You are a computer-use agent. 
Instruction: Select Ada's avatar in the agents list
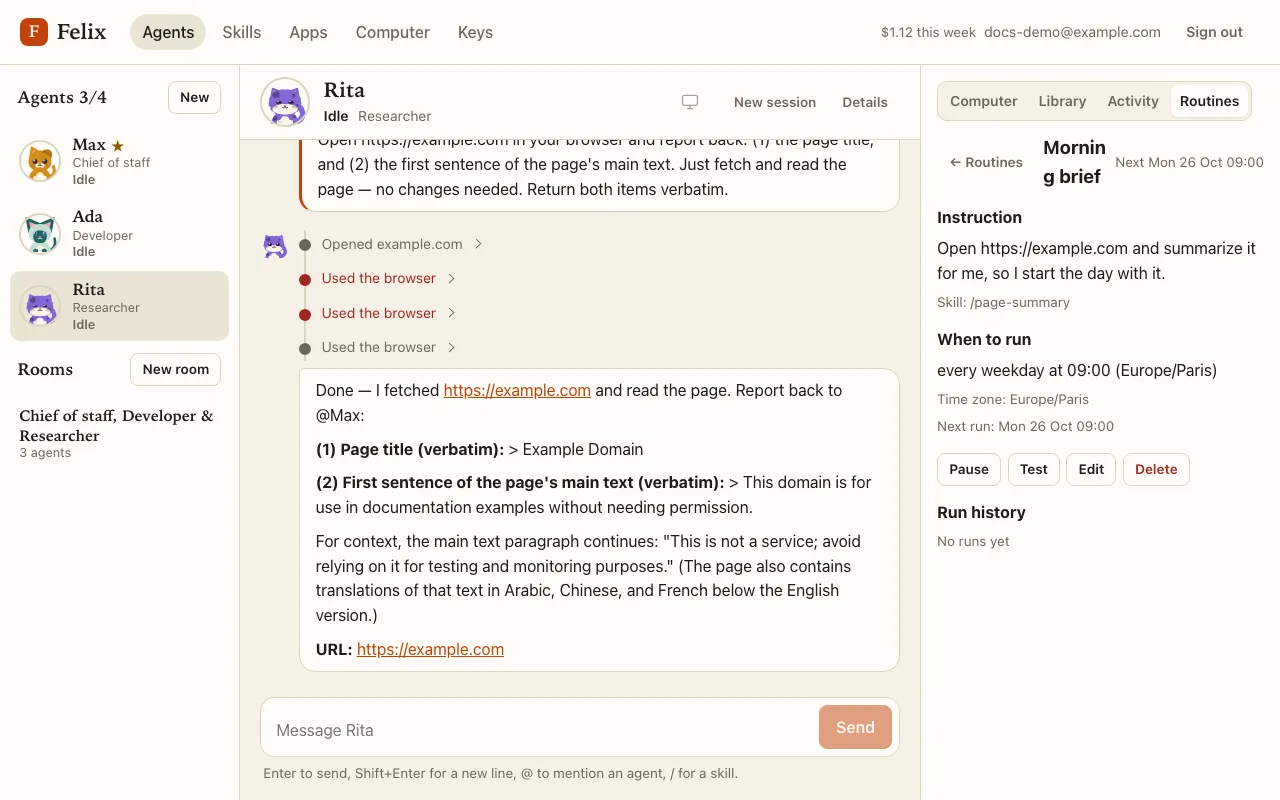point(40,234)
